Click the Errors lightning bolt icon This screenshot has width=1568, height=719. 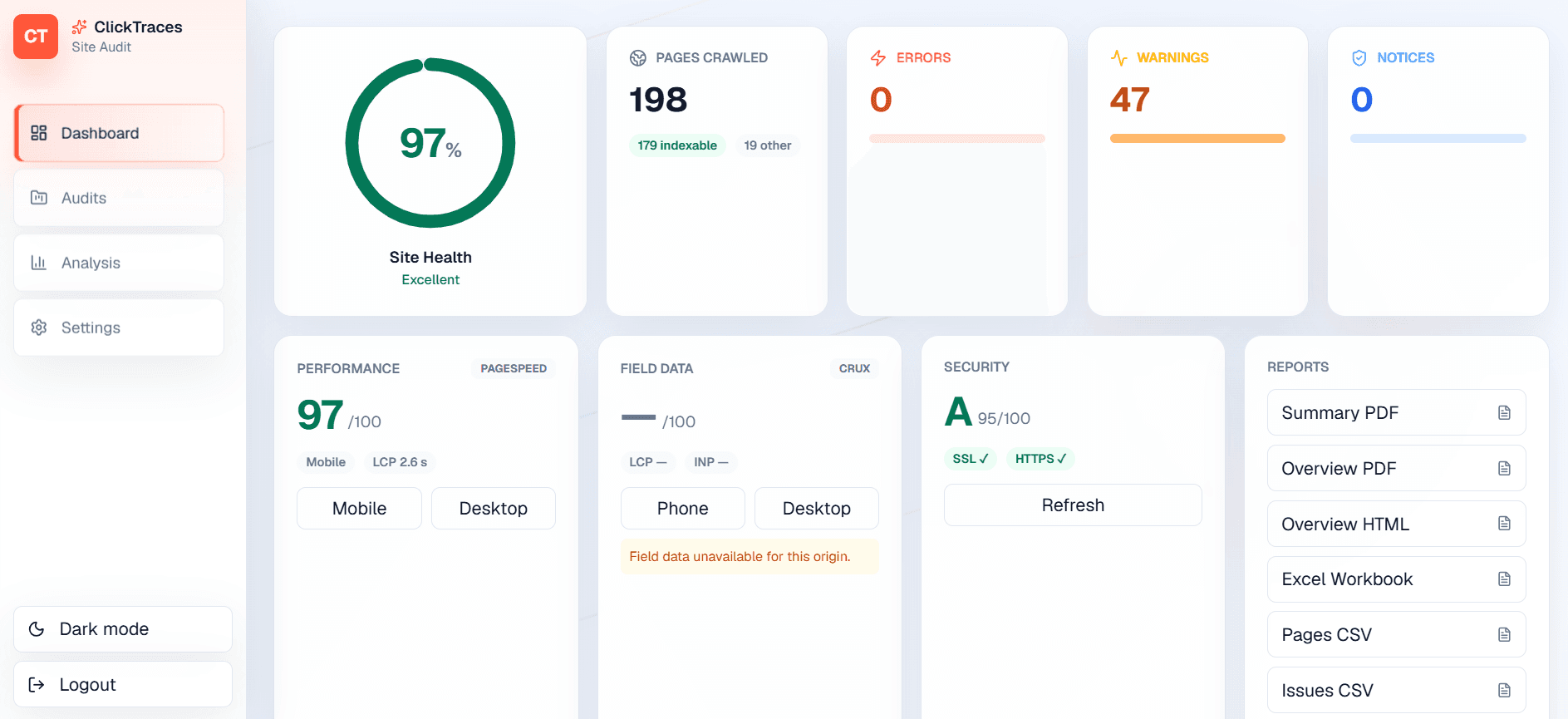[878, 58]
